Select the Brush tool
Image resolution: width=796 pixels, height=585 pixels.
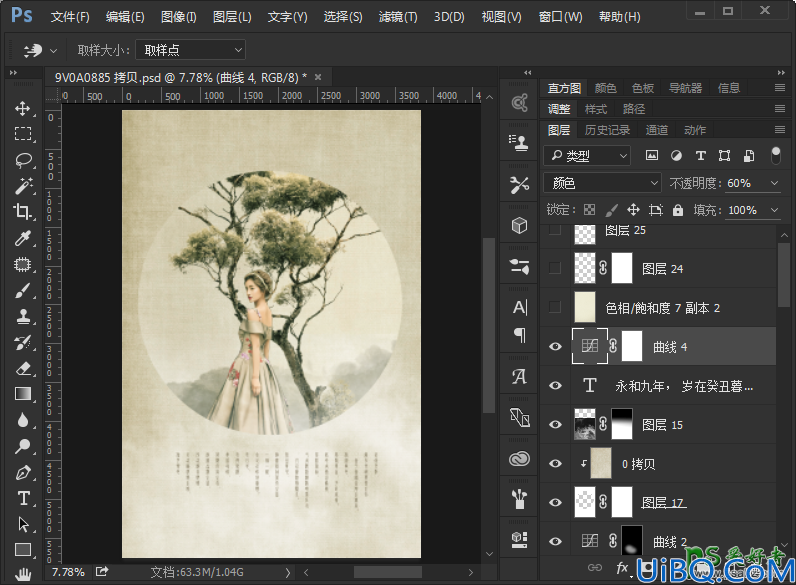click(x=22, y=290)
